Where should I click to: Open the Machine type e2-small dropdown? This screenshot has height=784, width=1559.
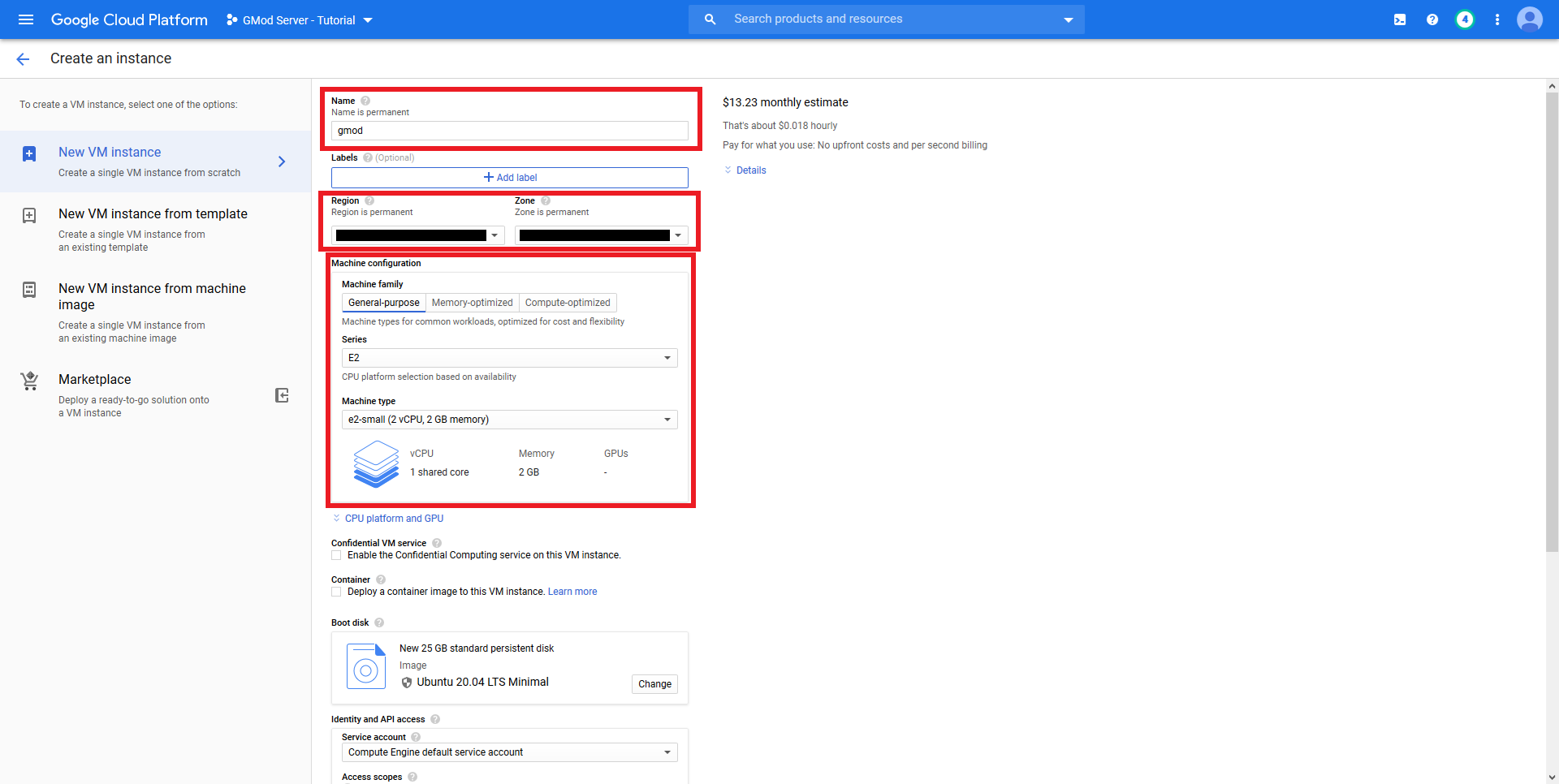510,420
